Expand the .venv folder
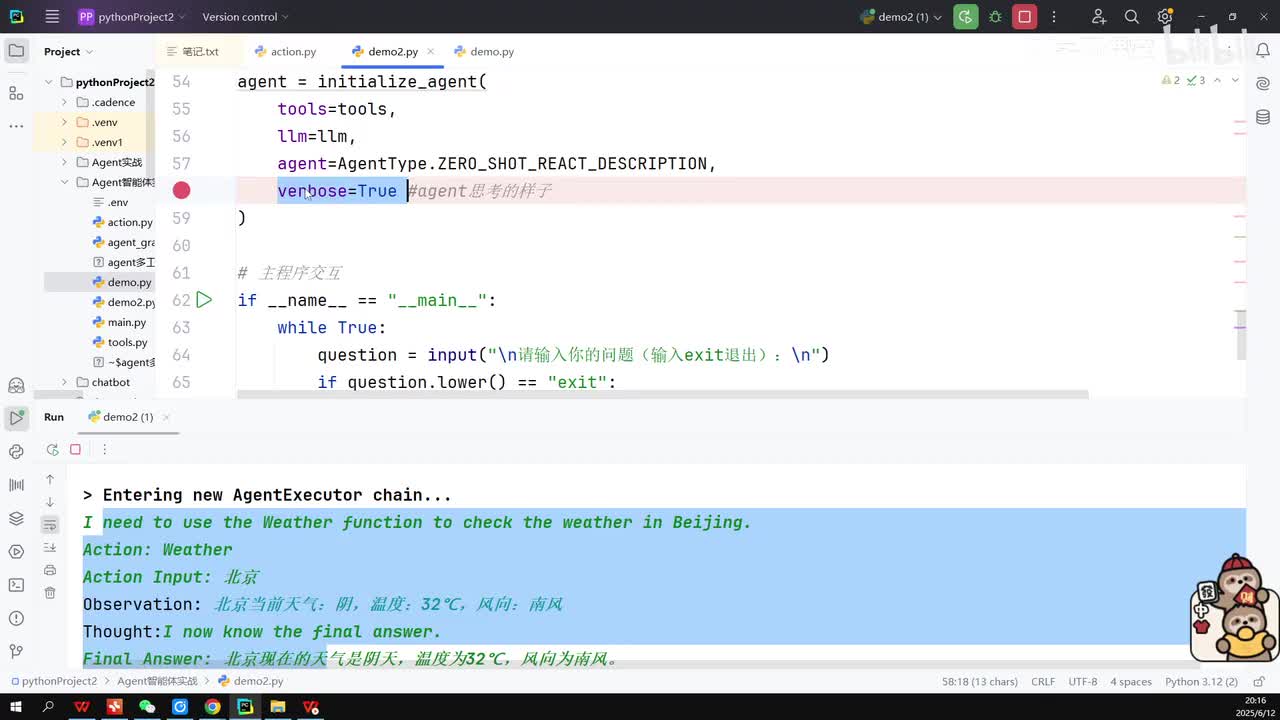 pos(64,122)
